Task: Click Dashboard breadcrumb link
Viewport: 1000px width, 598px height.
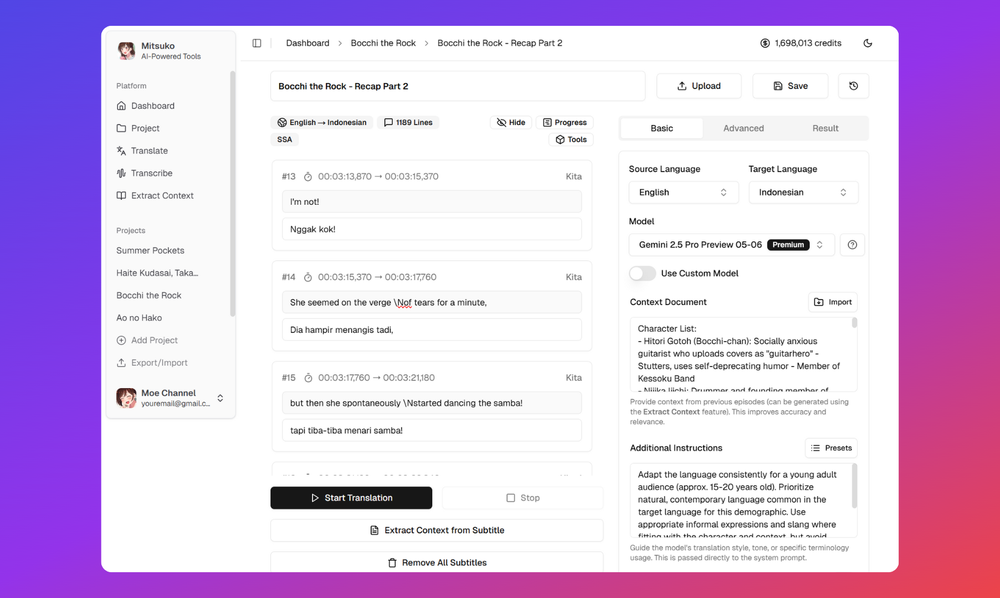Action: click(307, 43)
